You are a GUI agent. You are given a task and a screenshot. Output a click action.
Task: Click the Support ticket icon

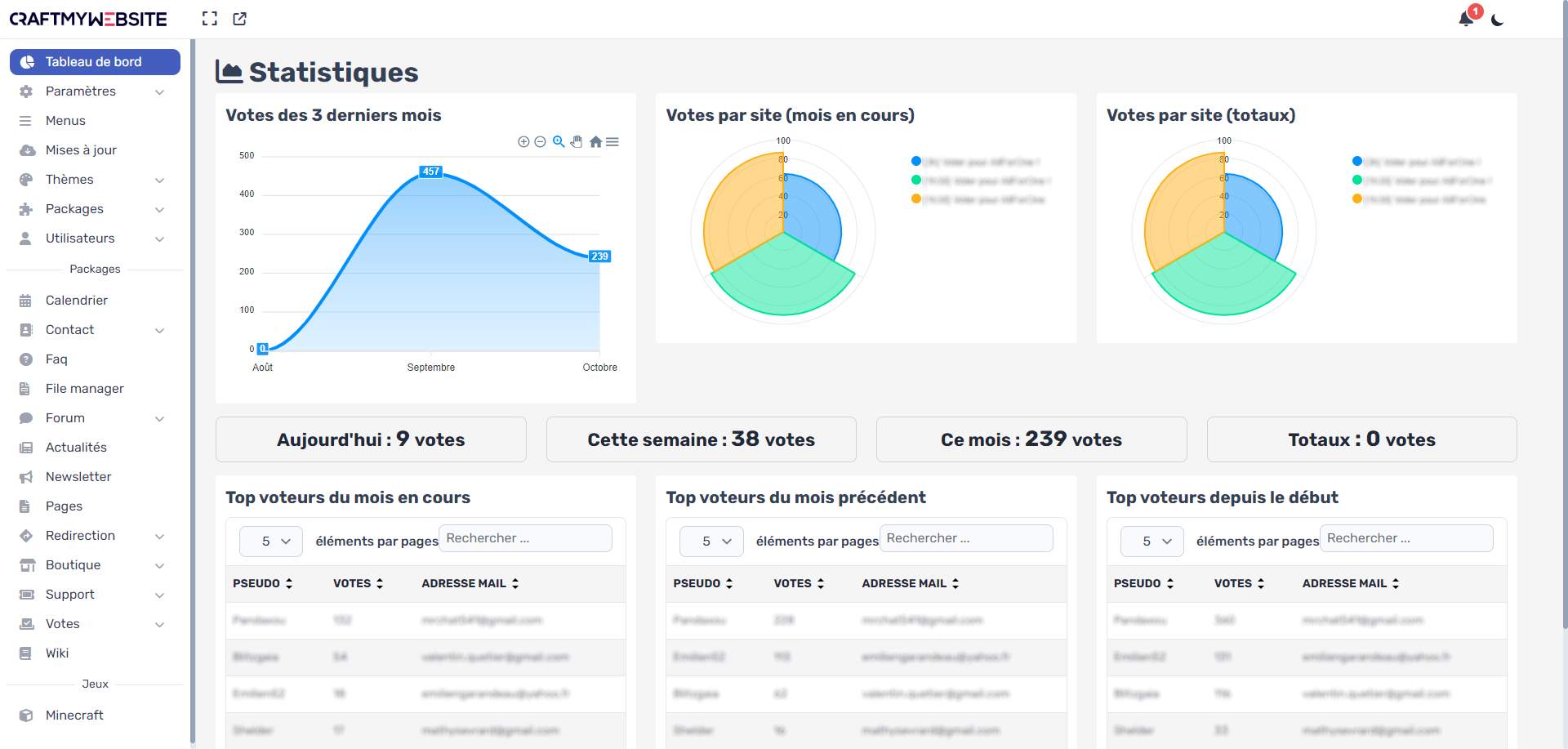click(27, 595)
